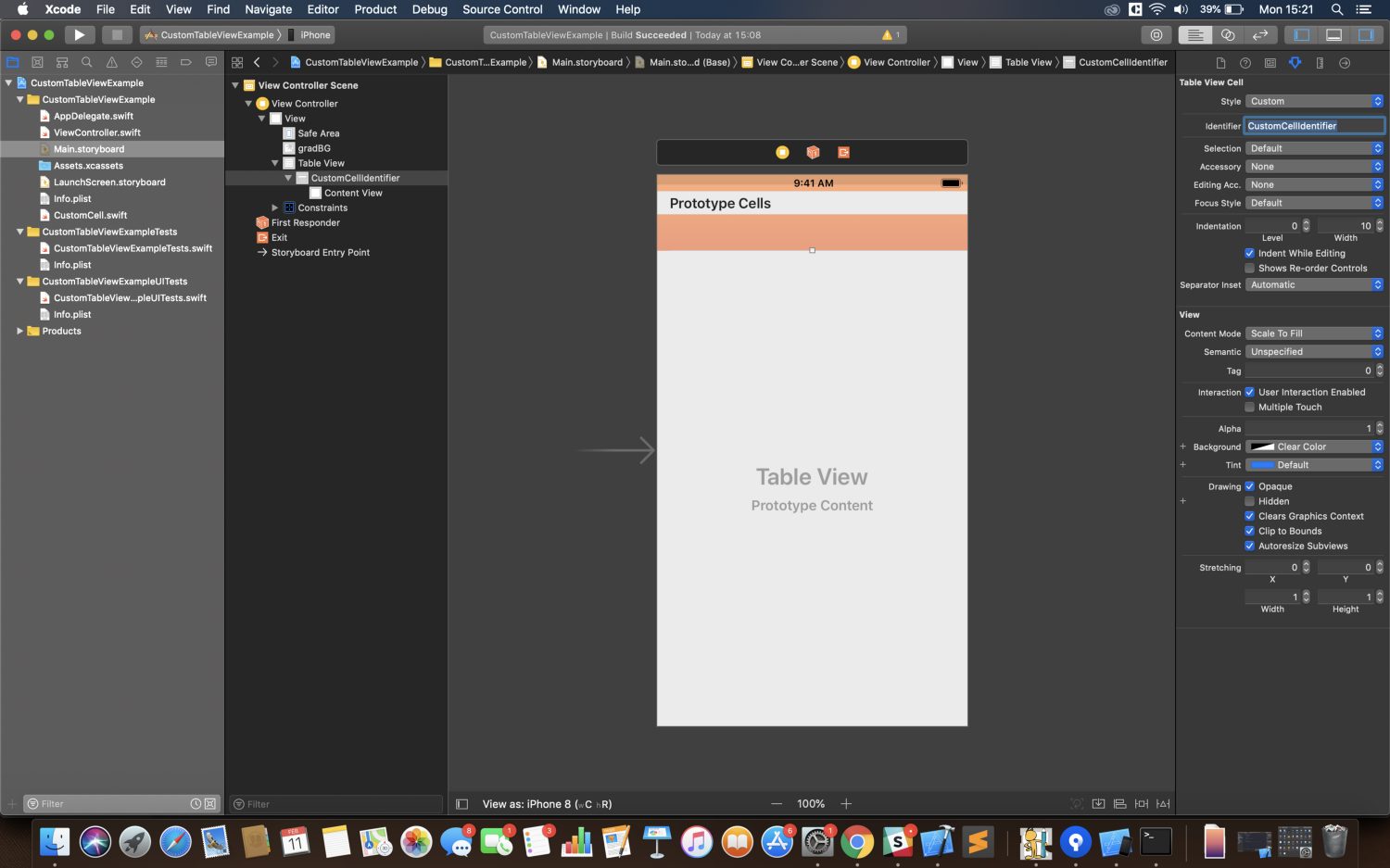
Task: Open the Source Control navigator tab
Action: 37,62
